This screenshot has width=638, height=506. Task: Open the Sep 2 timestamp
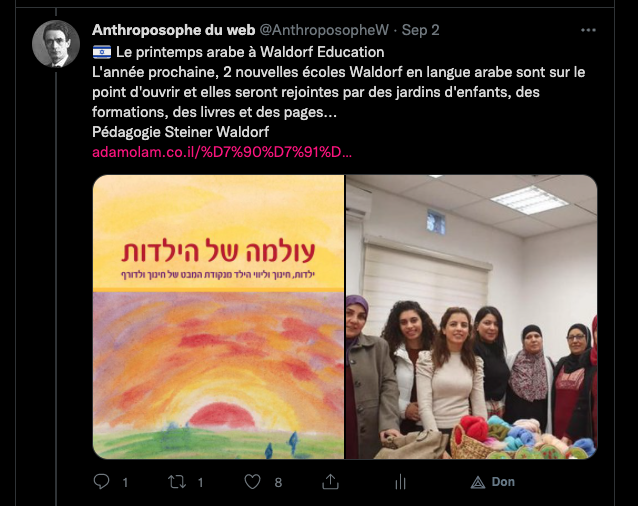(x=420, y=30)
